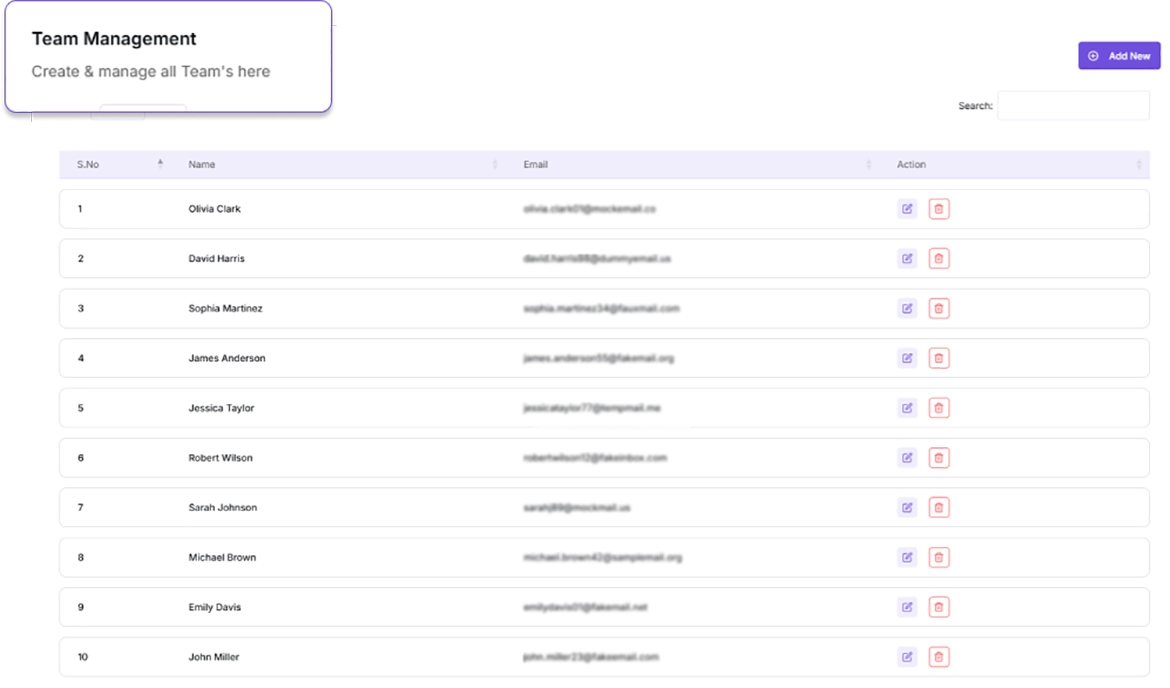The height and width of the screenshot is (688, 1170).
Task: Edit the John Miller entry
Action: (x=907, y=657)
